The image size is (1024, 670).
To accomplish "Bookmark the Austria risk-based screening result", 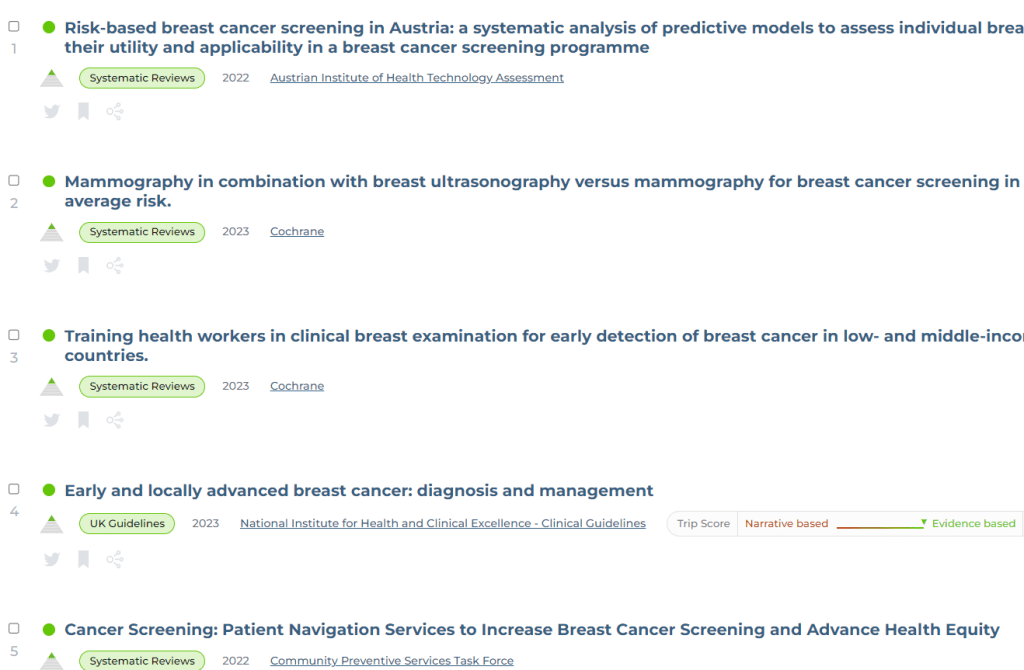I will (x=84, y=112).
